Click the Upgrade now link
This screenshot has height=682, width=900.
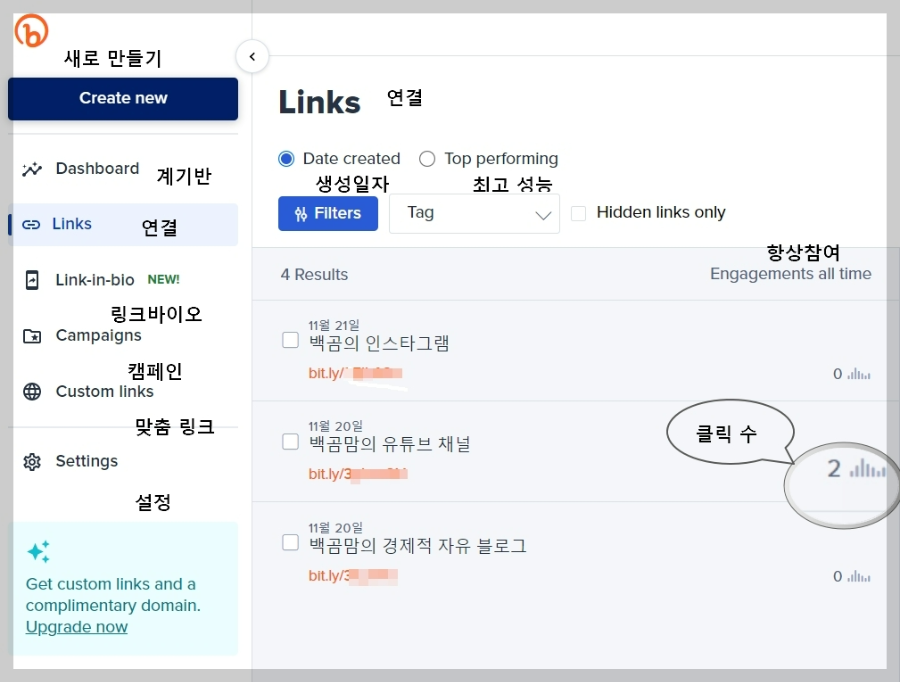tap(76, 627)
